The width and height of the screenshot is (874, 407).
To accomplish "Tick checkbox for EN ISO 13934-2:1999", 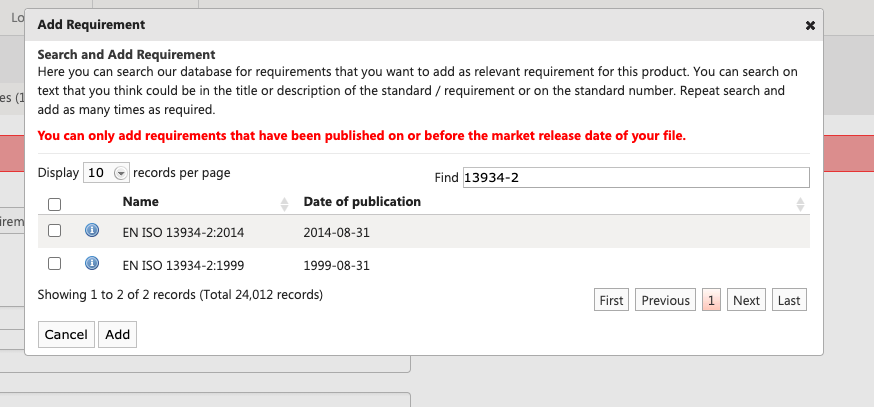I will (54, 263).
